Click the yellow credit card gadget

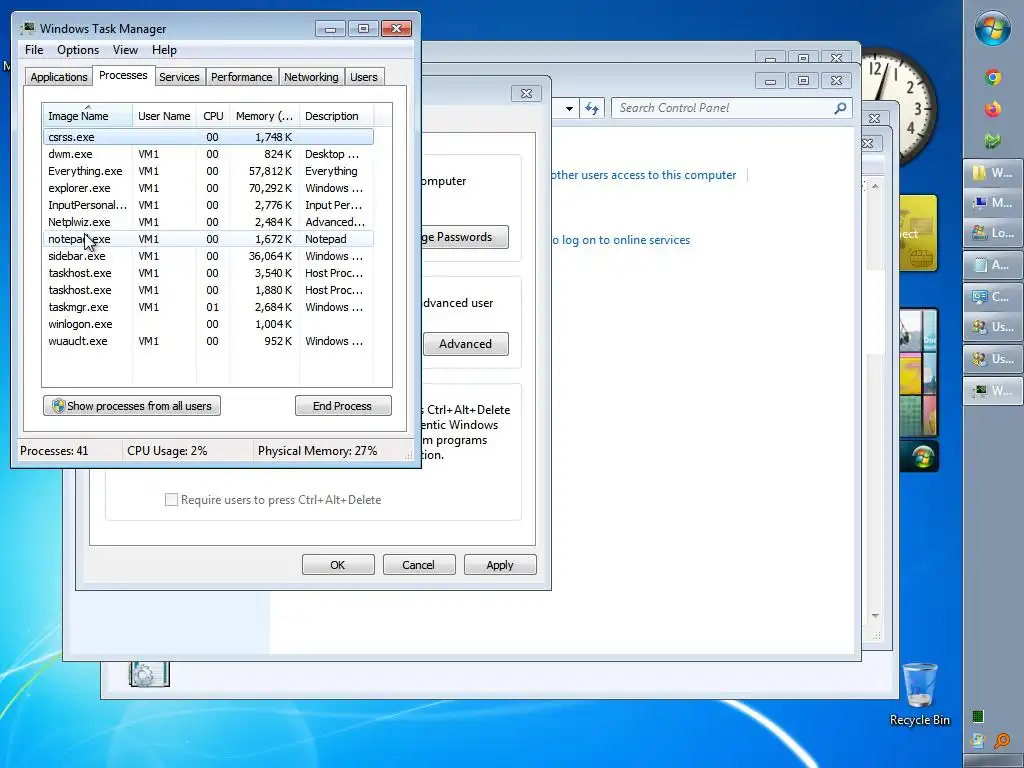pyautogui.click(x=919, y=233)
